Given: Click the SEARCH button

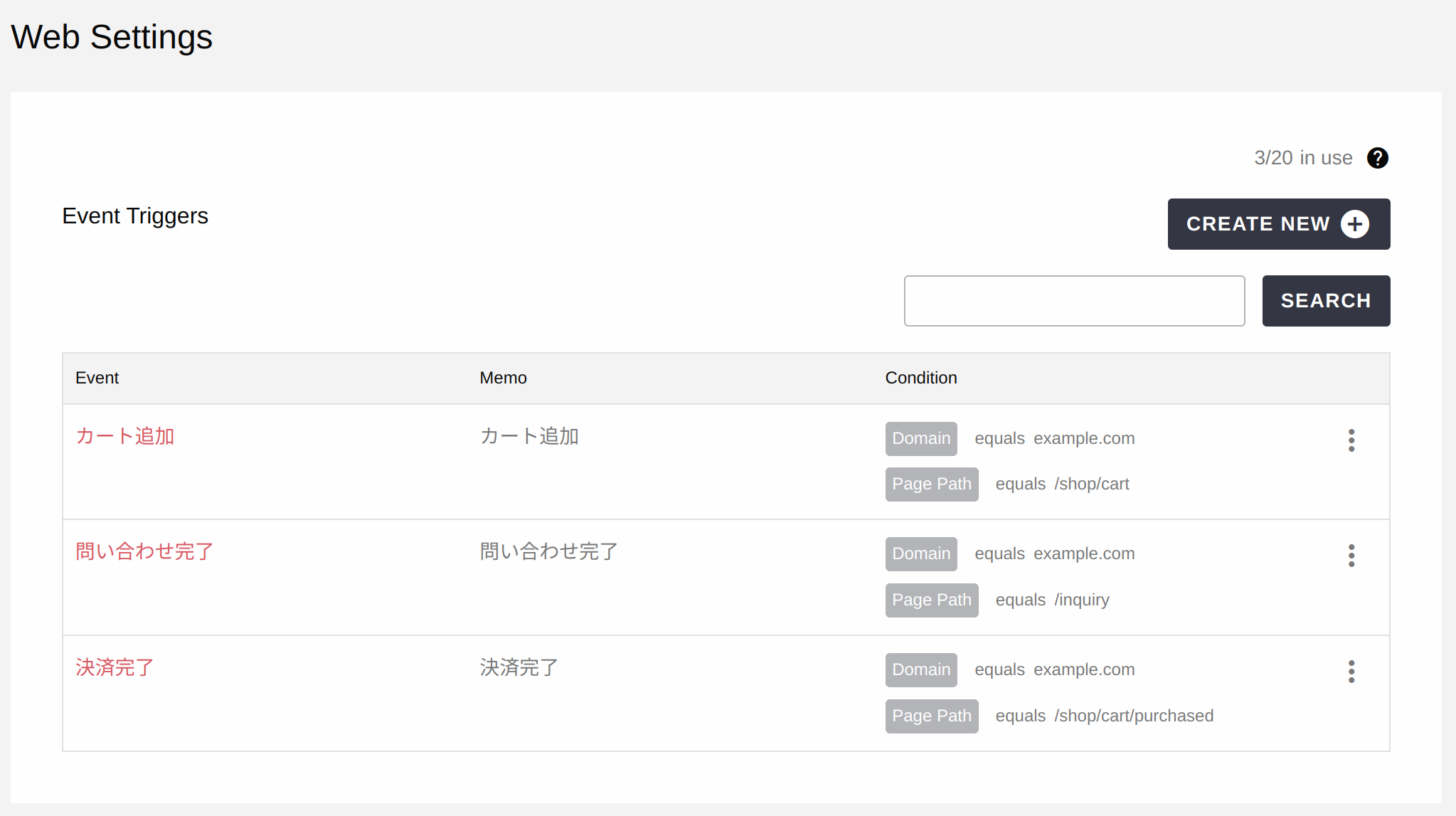Looking at the screenshot, I should [x=1326, y=300].
